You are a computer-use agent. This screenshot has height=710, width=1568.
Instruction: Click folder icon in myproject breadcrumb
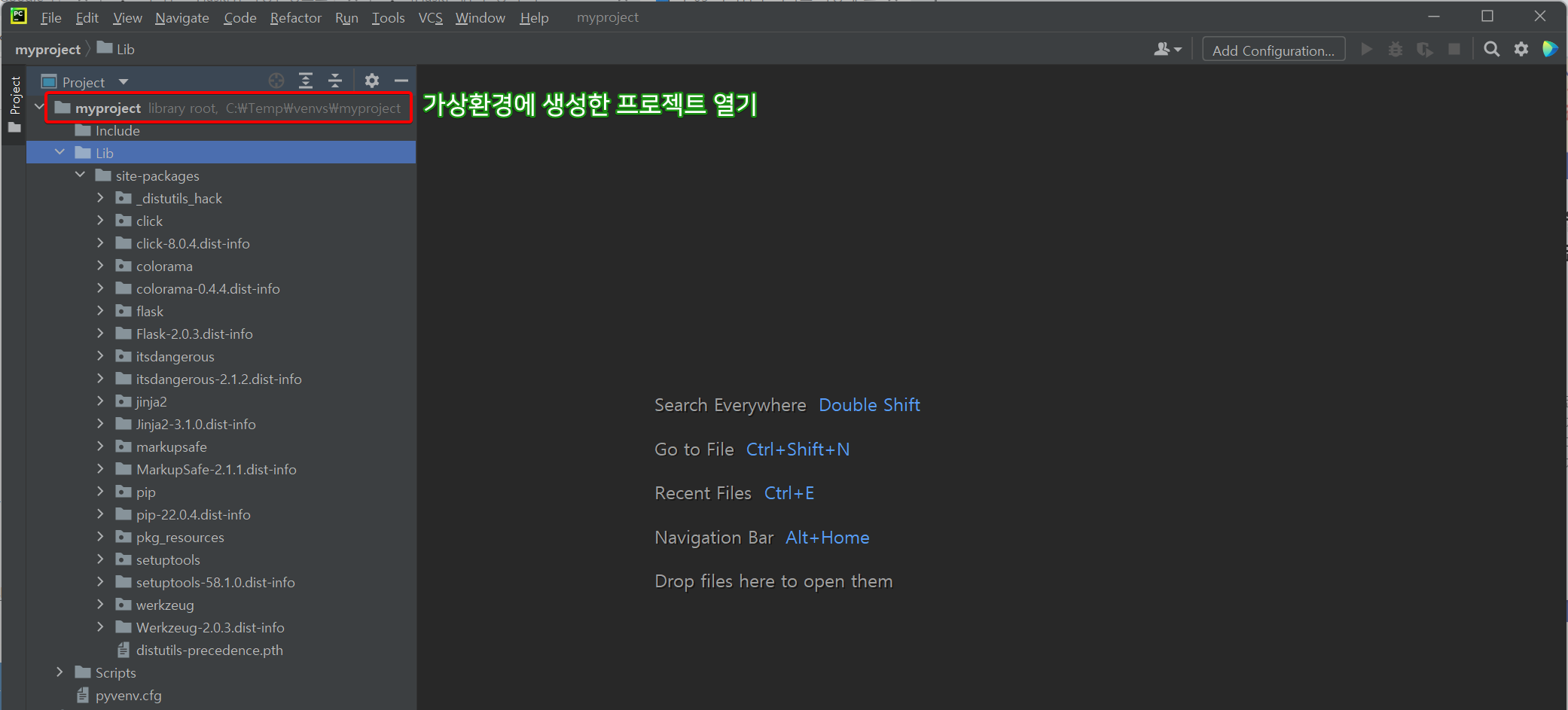(x=105, y=48)
